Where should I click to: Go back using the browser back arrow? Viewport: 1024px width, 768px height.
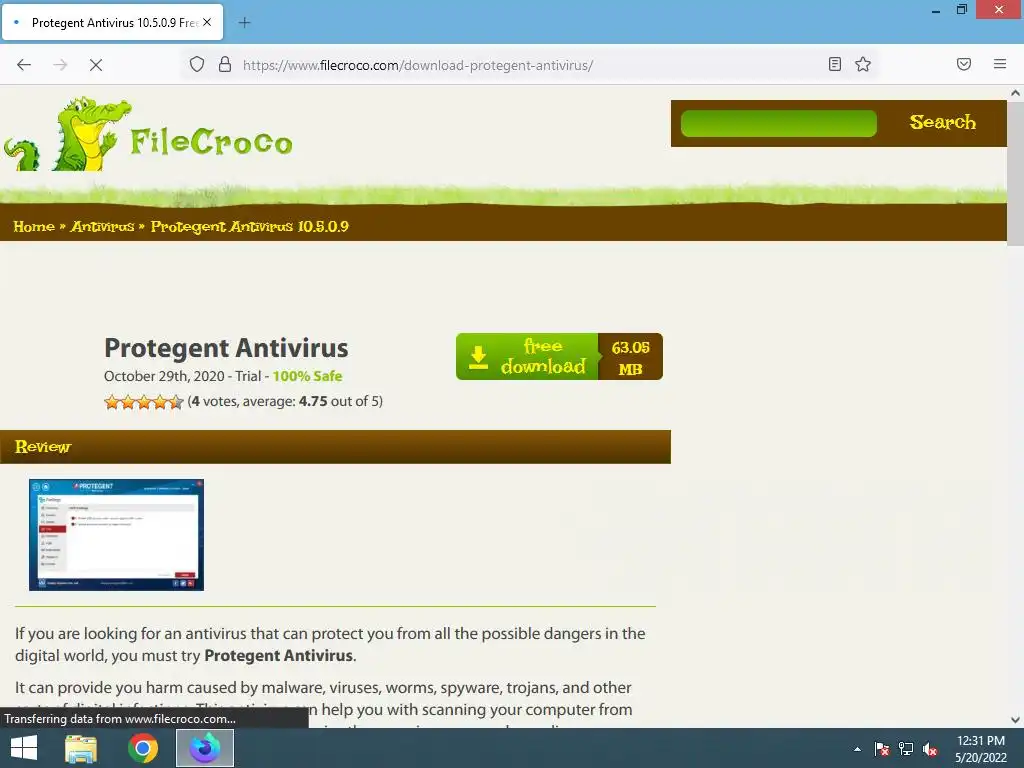[x=24, y=65]
